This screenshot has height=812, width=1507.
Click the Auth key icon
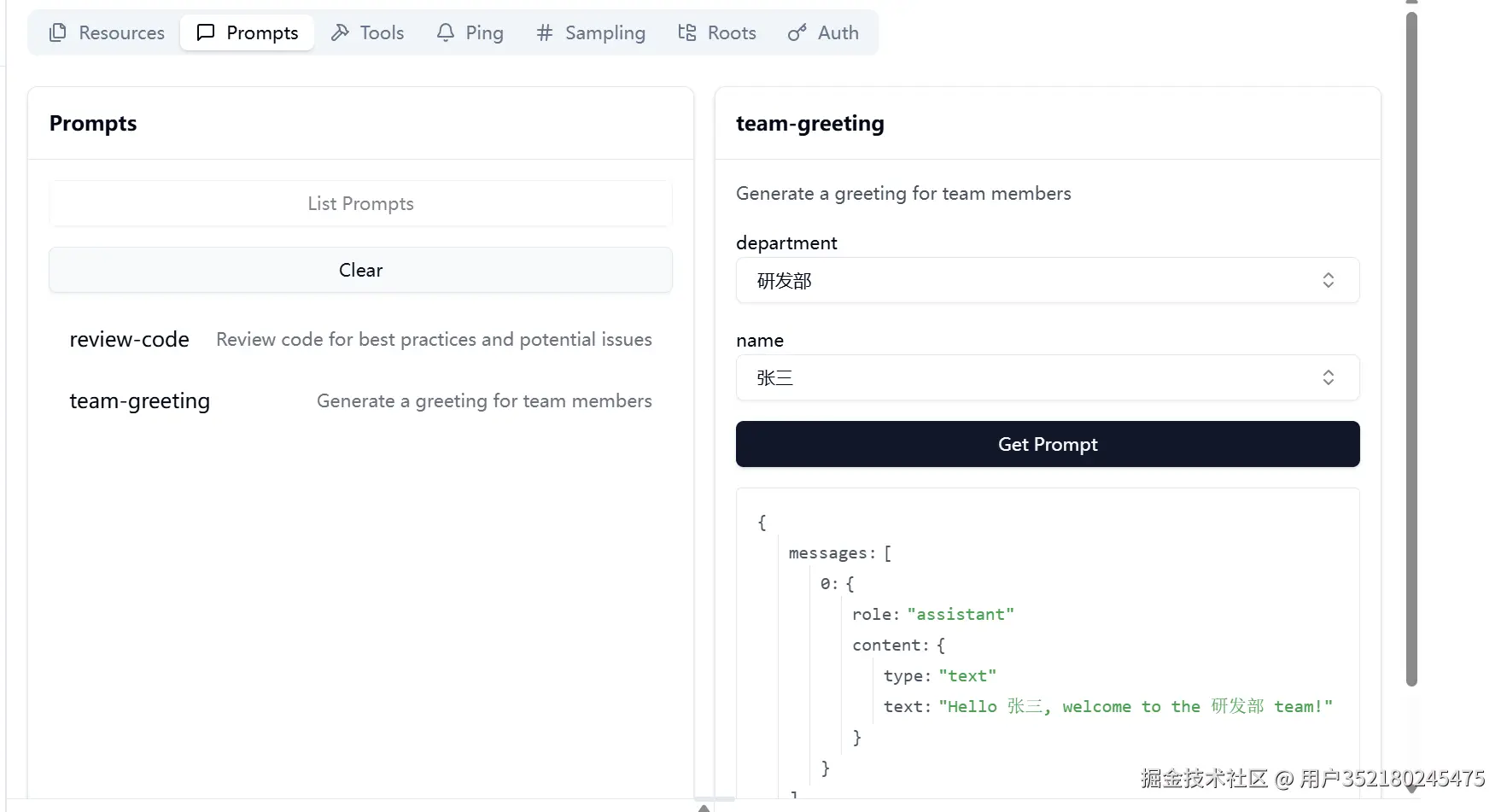797,32
